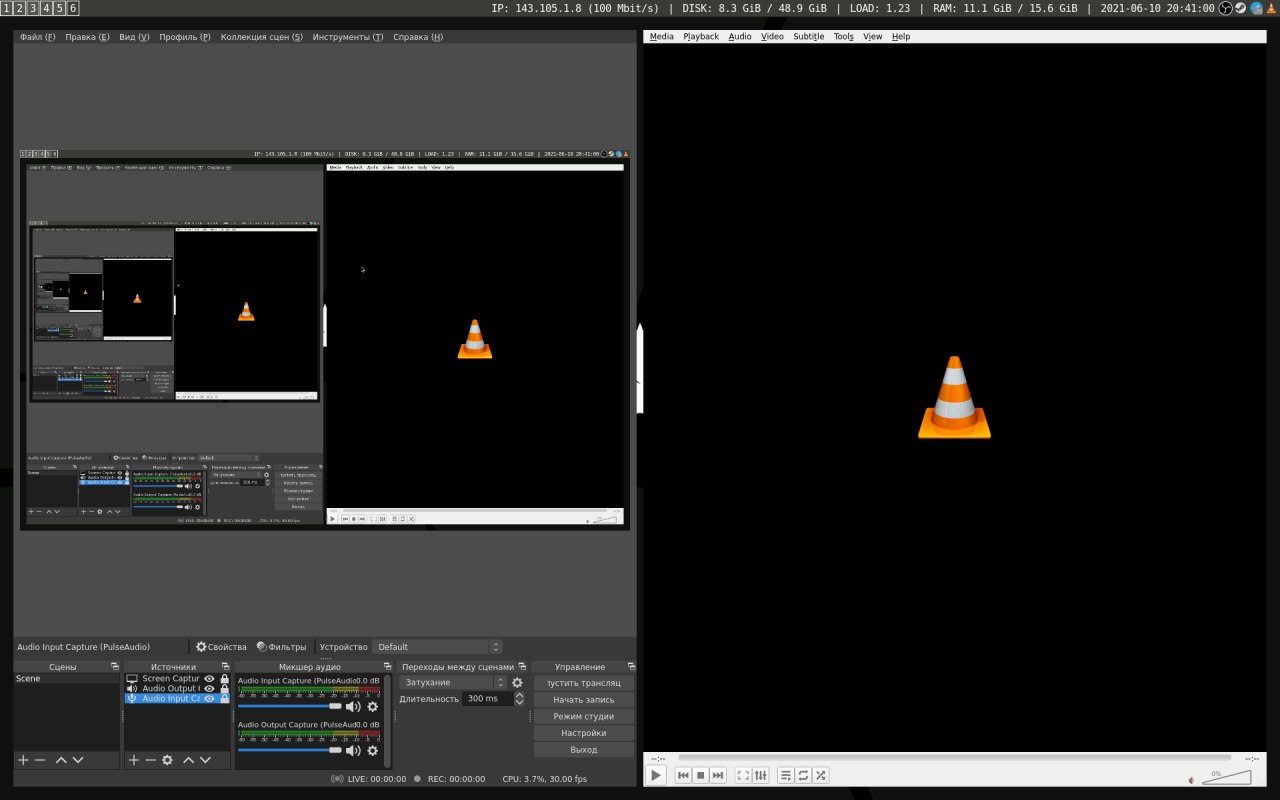Move the scene down
Viewport: 1280px width, 800px height.
78,760
